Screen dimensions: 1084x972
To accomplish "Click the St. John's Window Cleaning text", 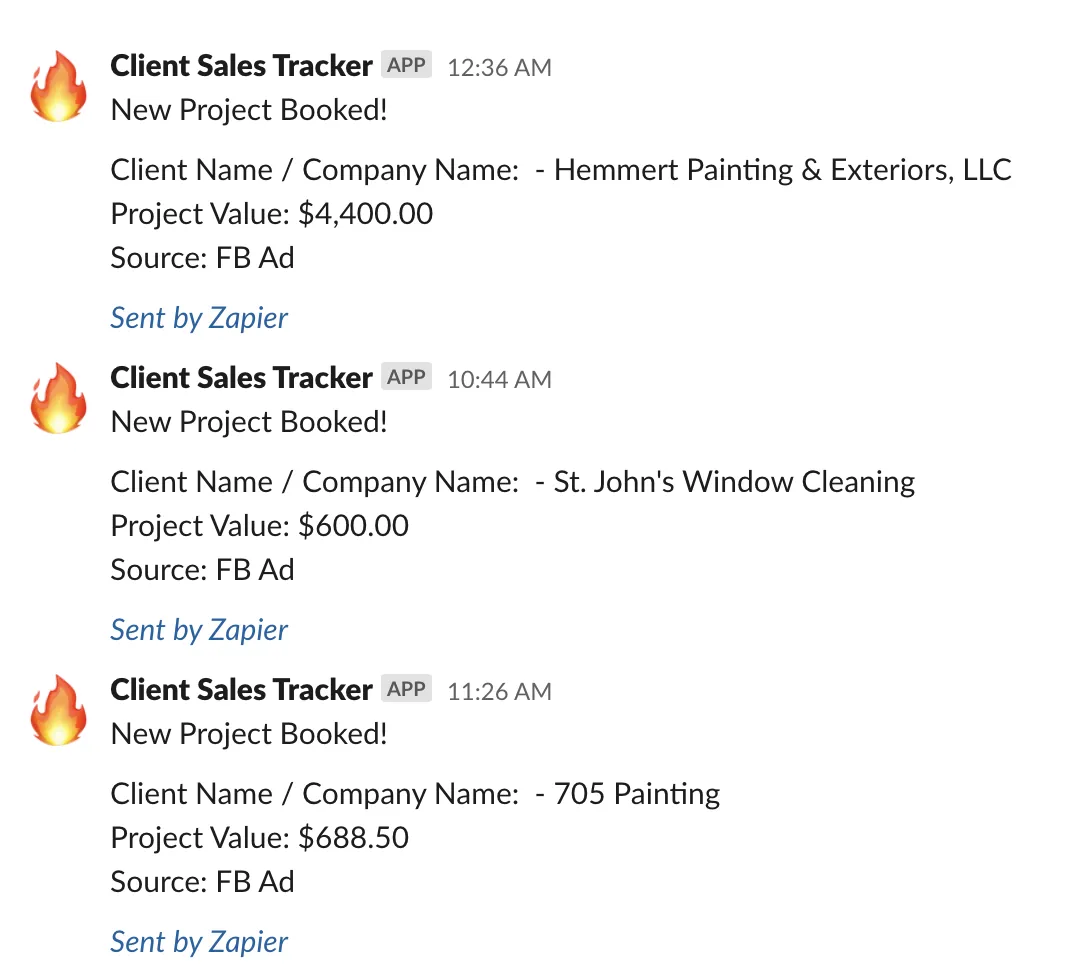I will tap(734, 482).
